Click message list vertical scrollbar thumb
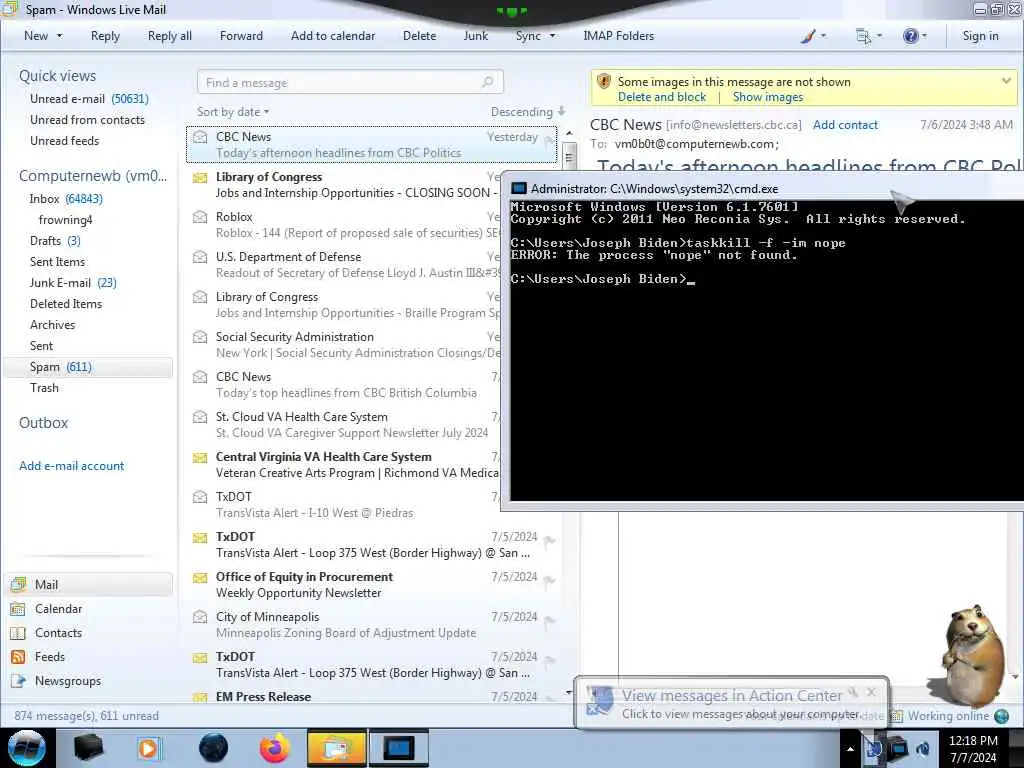The height and width of the screenshot is (768, 1024). 569,157
